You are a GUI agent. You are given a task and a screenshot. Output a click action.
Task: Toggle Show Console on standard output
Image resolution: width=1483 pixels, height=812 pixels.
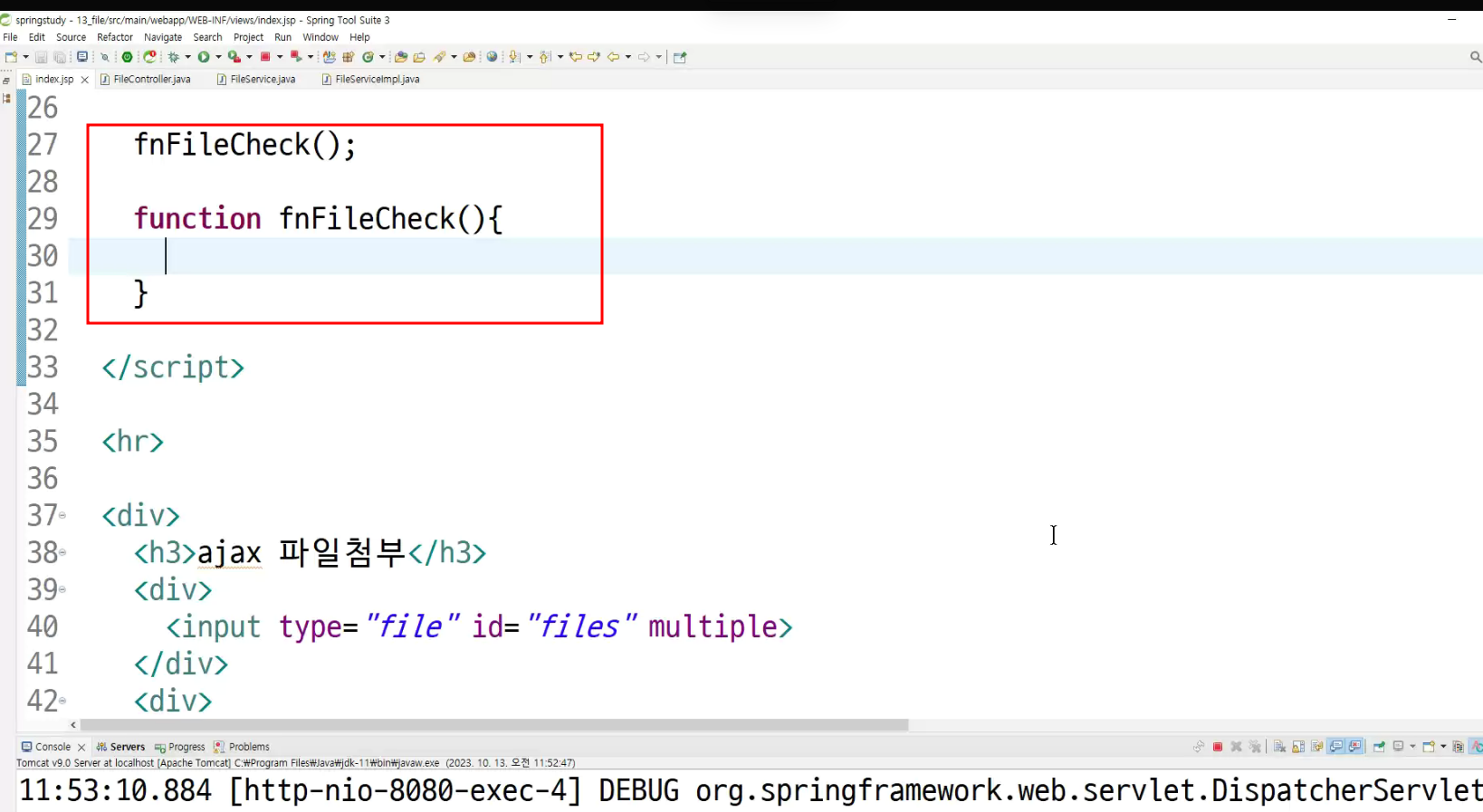click(x=1336, y=747)
